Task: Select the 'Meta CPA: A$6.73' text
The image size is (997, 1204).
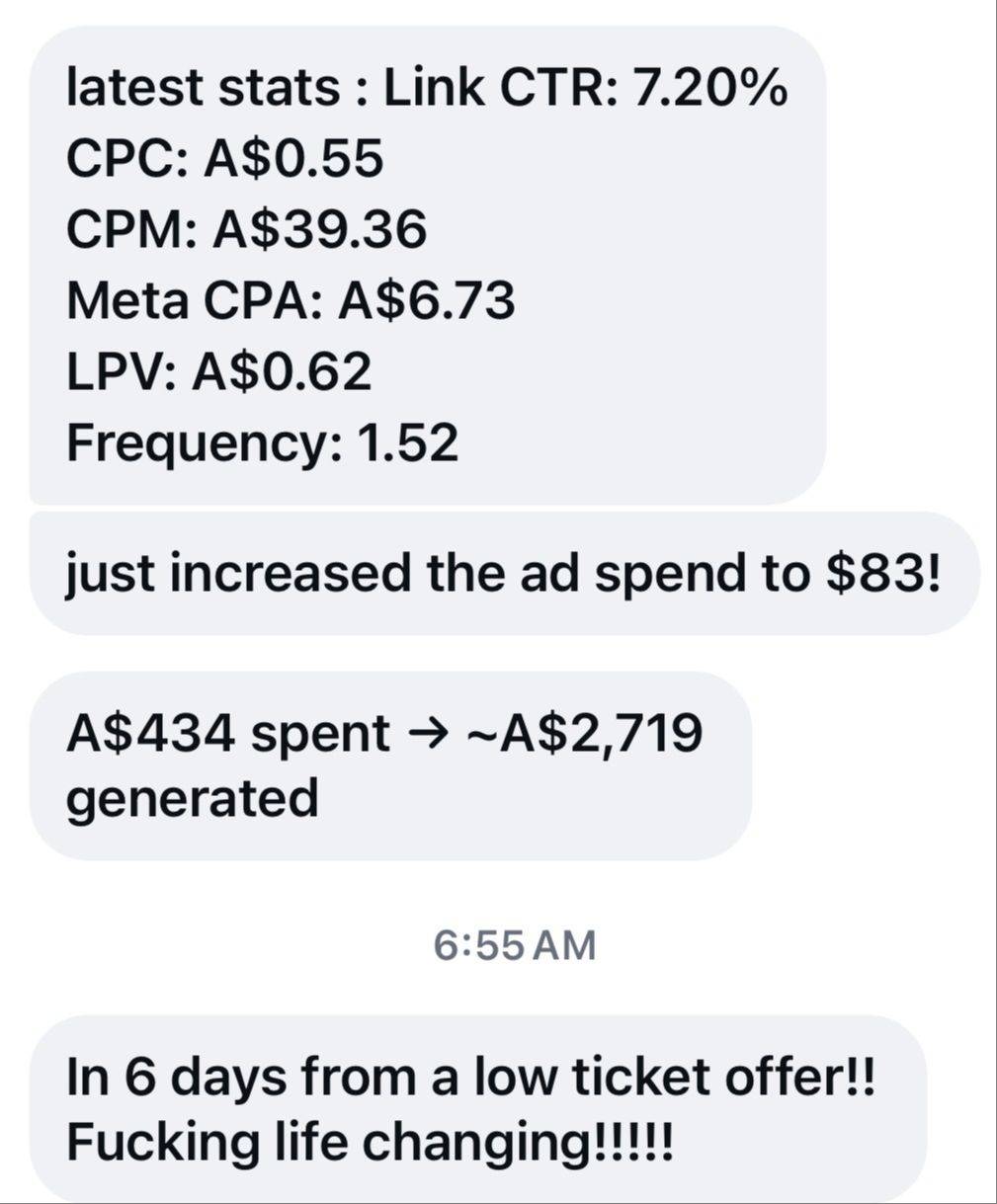Action: point(291,300)
